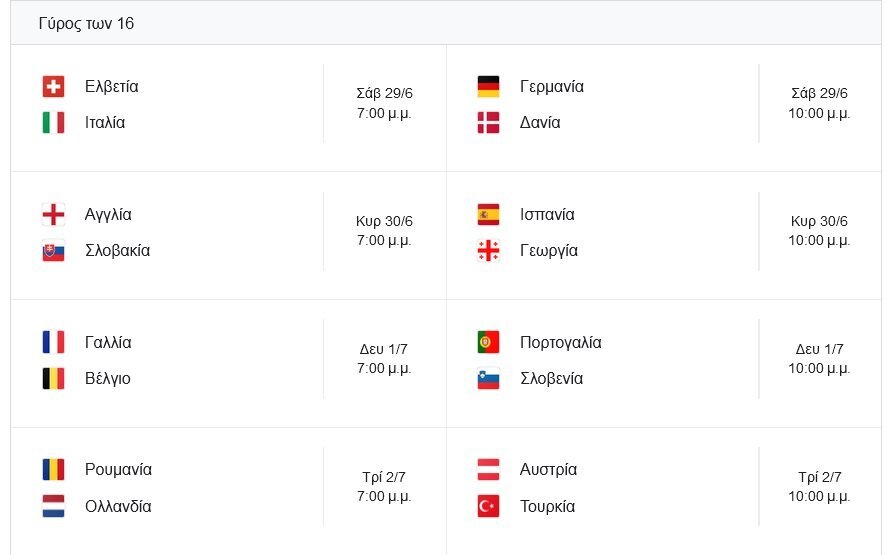Select the Αυστρία team name

[548, 470]
